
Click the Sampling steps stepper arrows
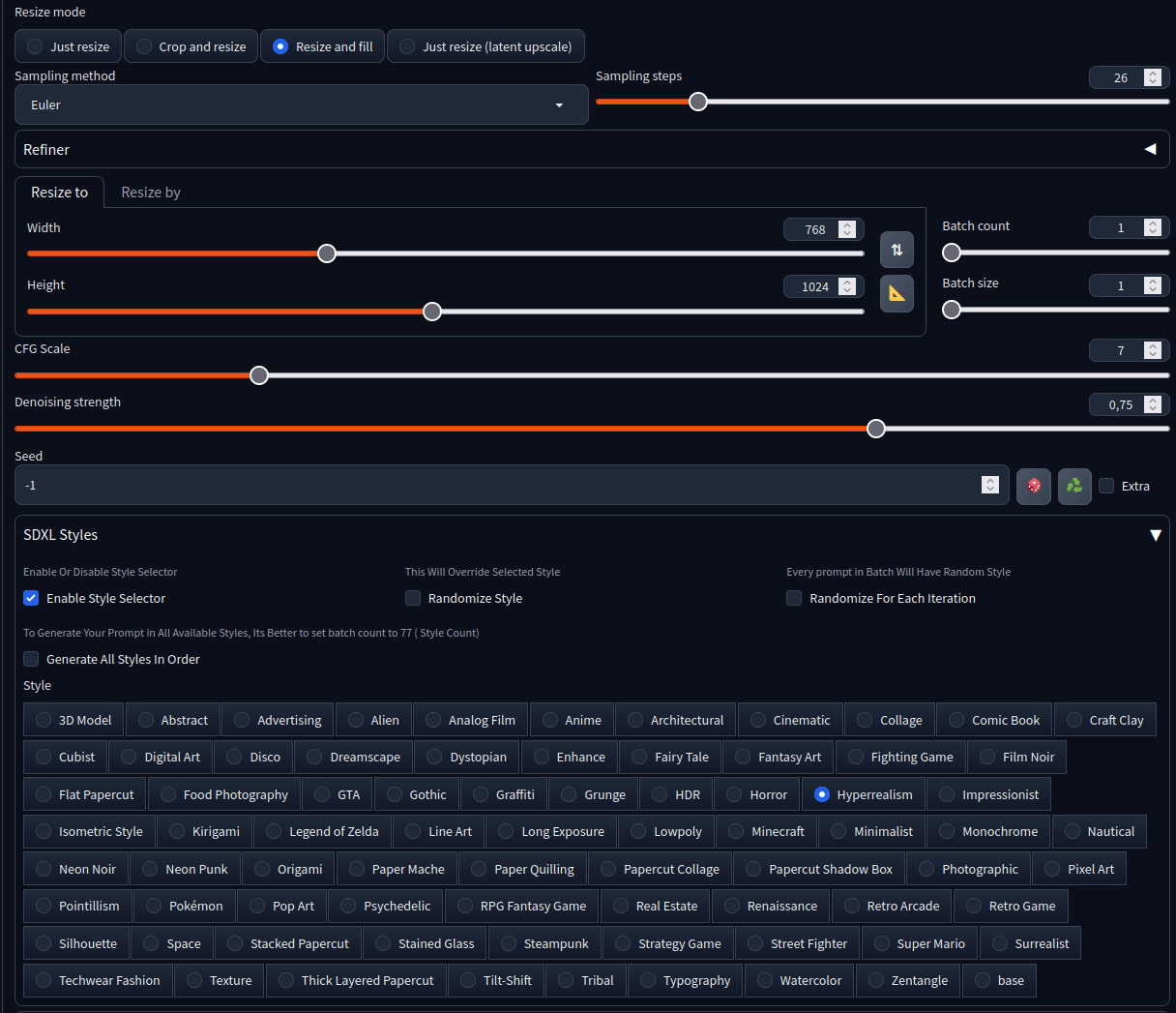[x=1152, y=77]
